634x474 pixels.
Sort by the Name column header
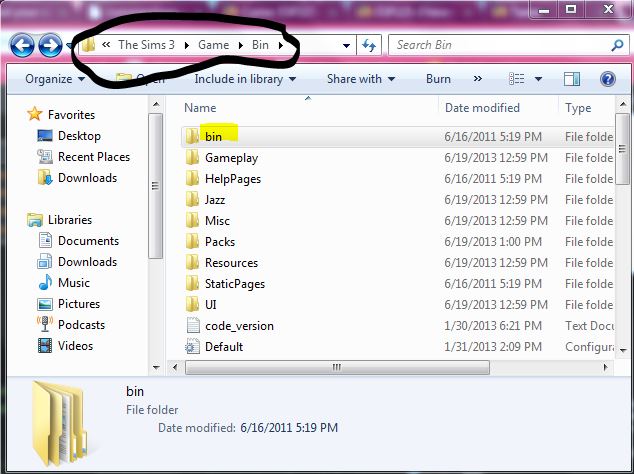200,108
